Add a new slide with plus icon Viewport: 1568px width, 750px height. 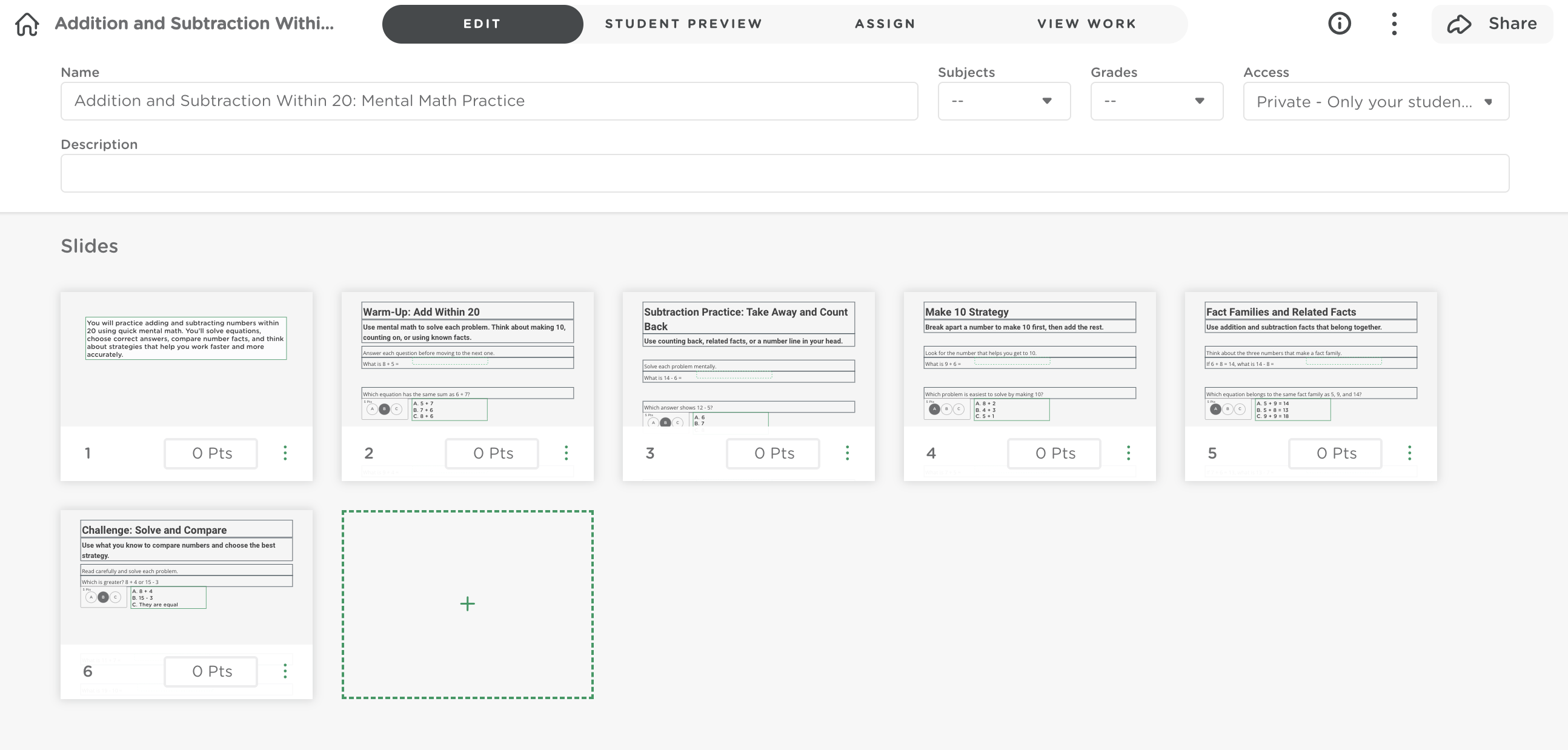click(x=468, y=604)
